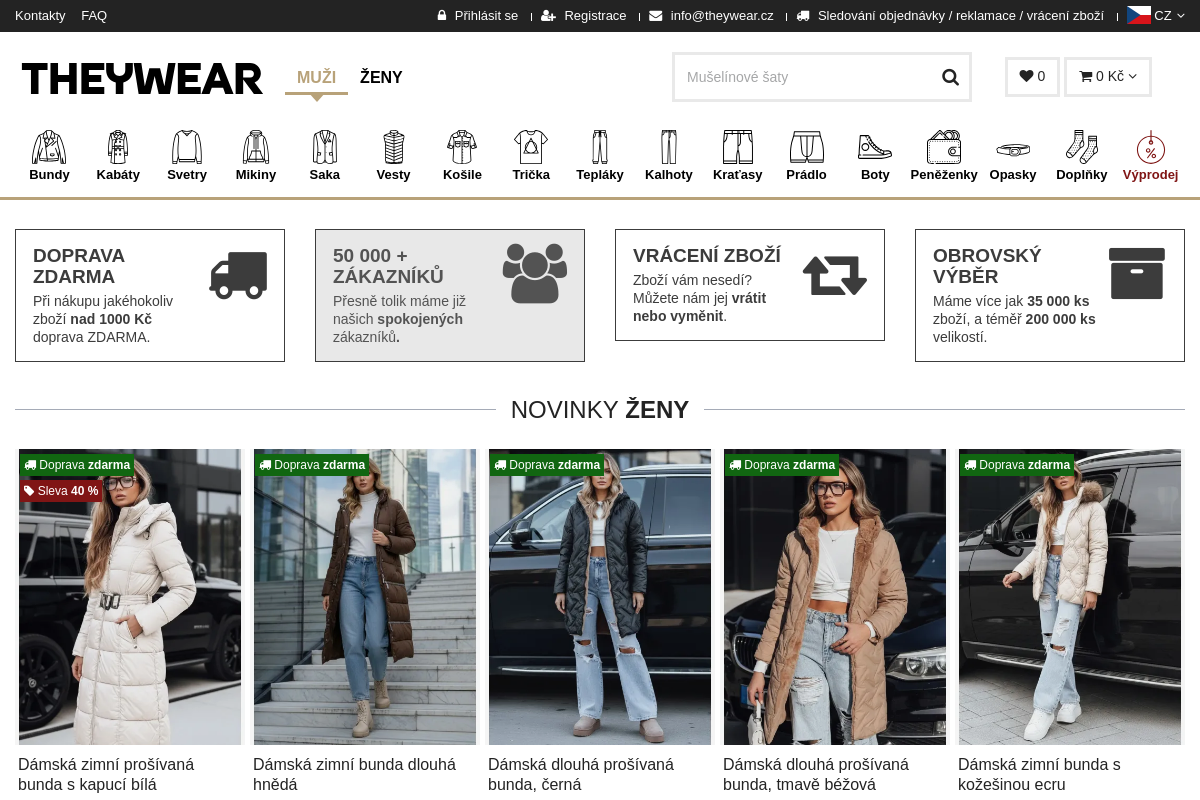Open the wishlist heart button

1032,77
